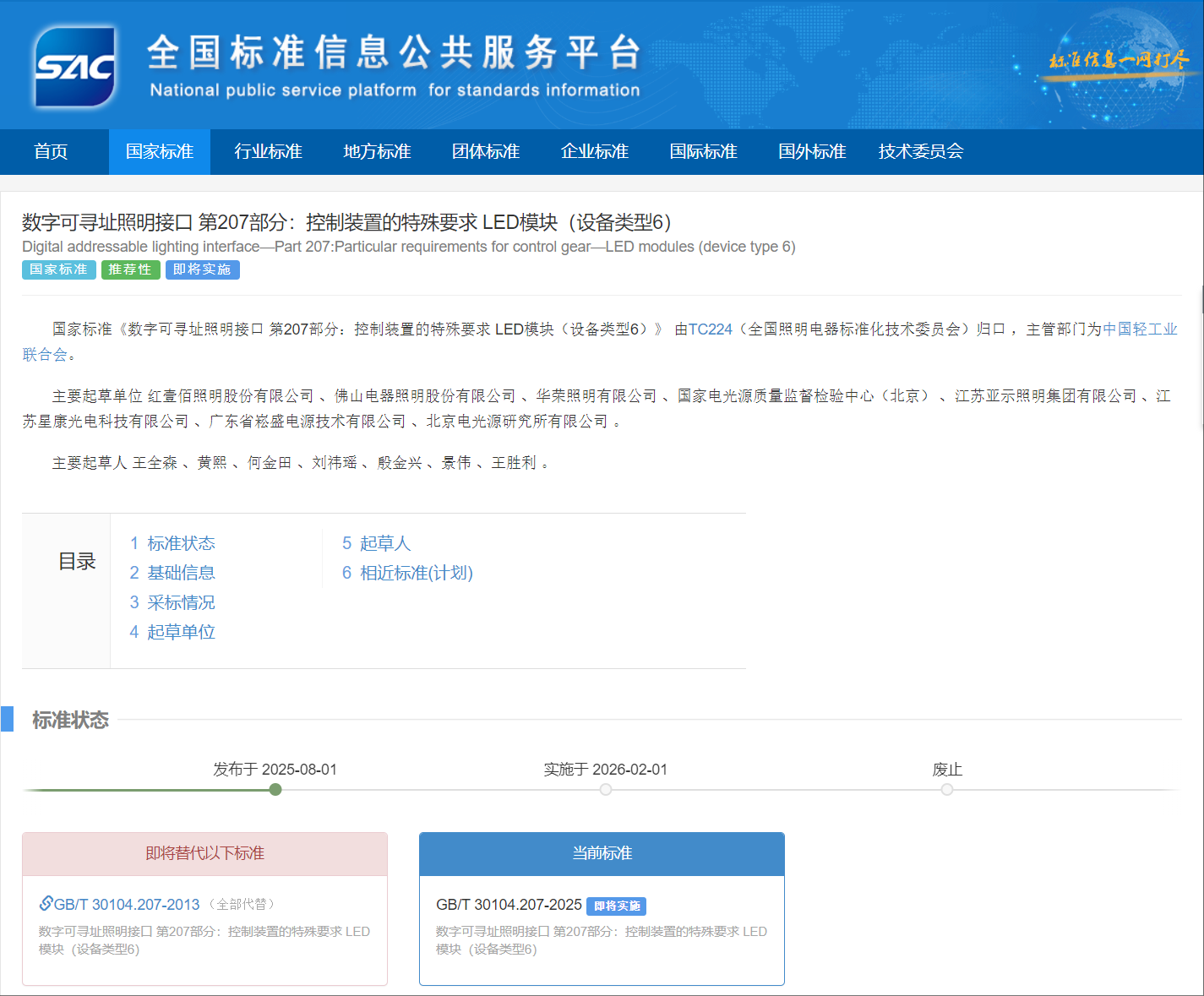Viewport: 1204px width, 996px height.
Task: Click the link icon beside GB/T 30104.207-2013
Action: (x=45, y=902)
